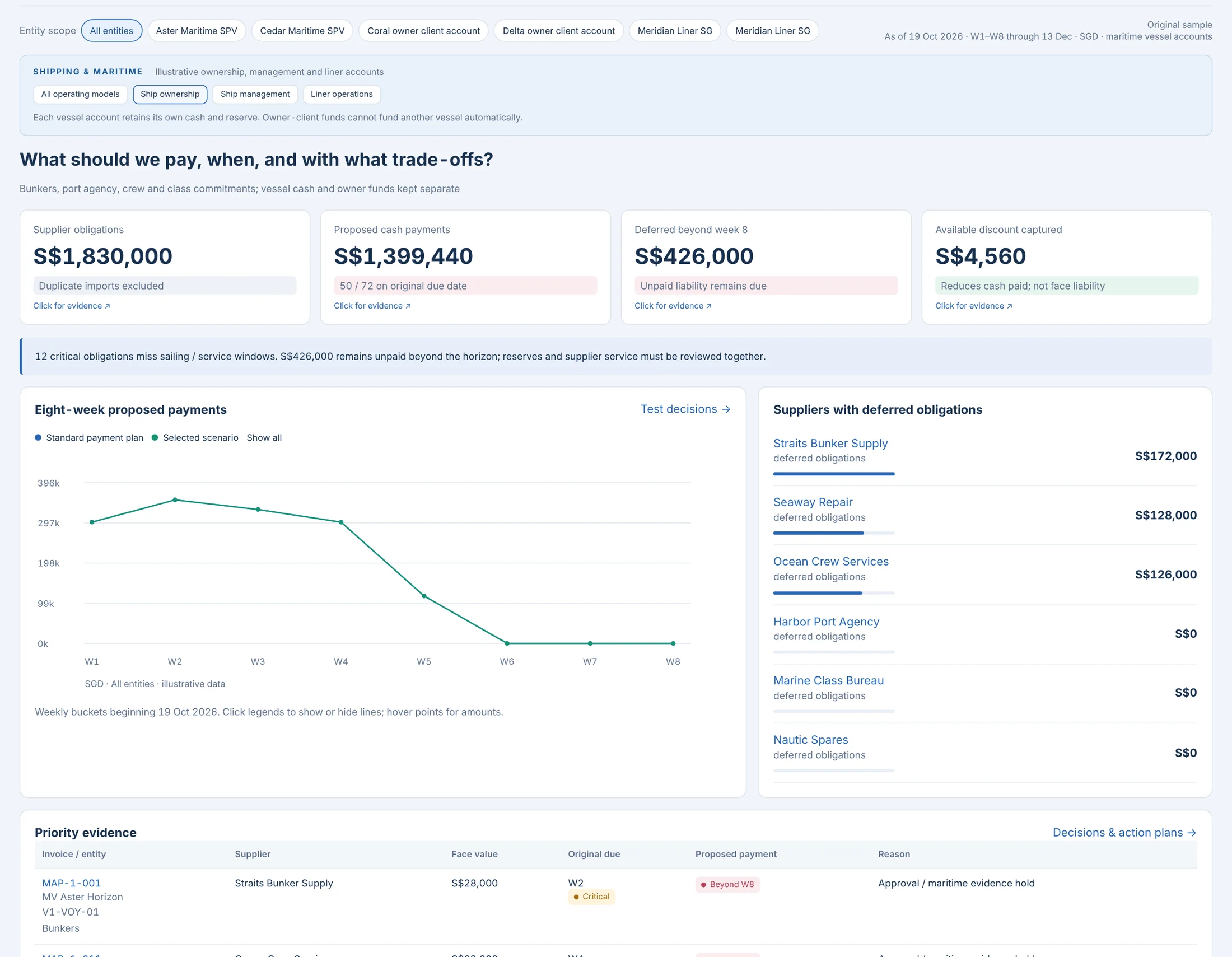Screen dimensions: 1232x957
Task: Open Marine Class Bureau supplier link
Action: (x=829, y=680)
